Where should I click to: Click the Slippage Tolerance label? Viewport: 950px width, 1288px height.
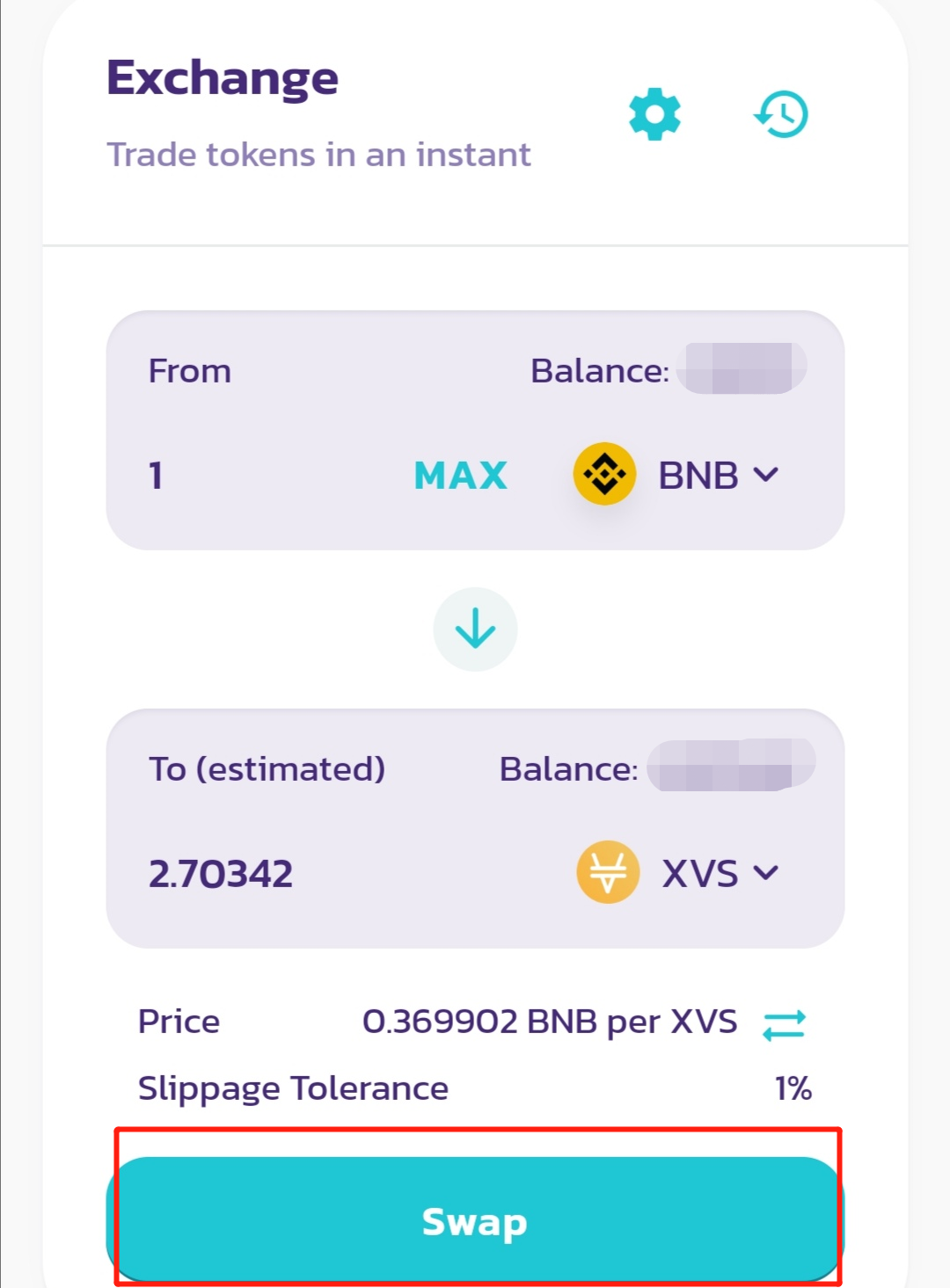coord(294,1089)
